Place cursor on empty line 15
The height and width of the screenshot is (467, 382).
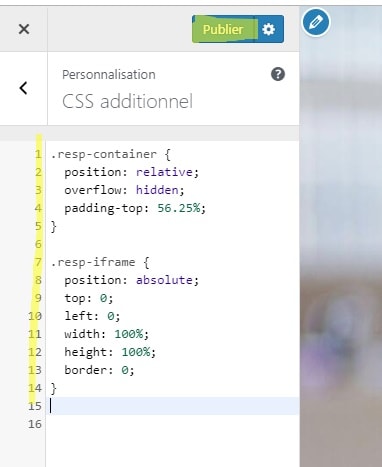point(173,406)
